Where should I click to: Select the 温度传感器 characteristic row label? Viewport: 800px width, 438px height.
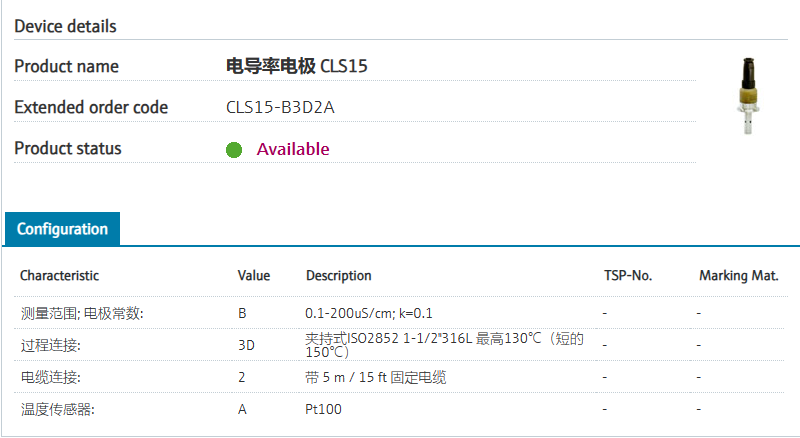[x=57, y=409]
